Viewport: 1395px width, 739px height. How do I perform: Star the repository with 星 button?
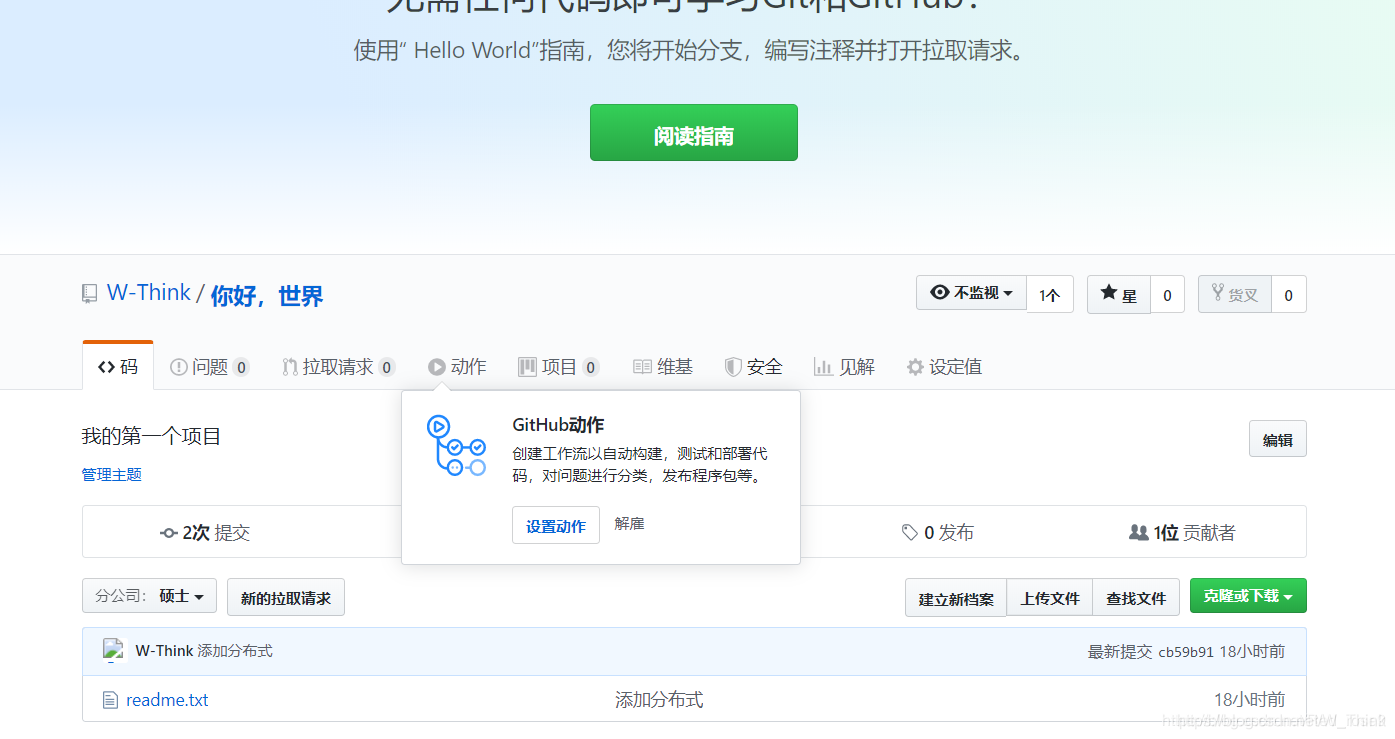[1119, 295]
